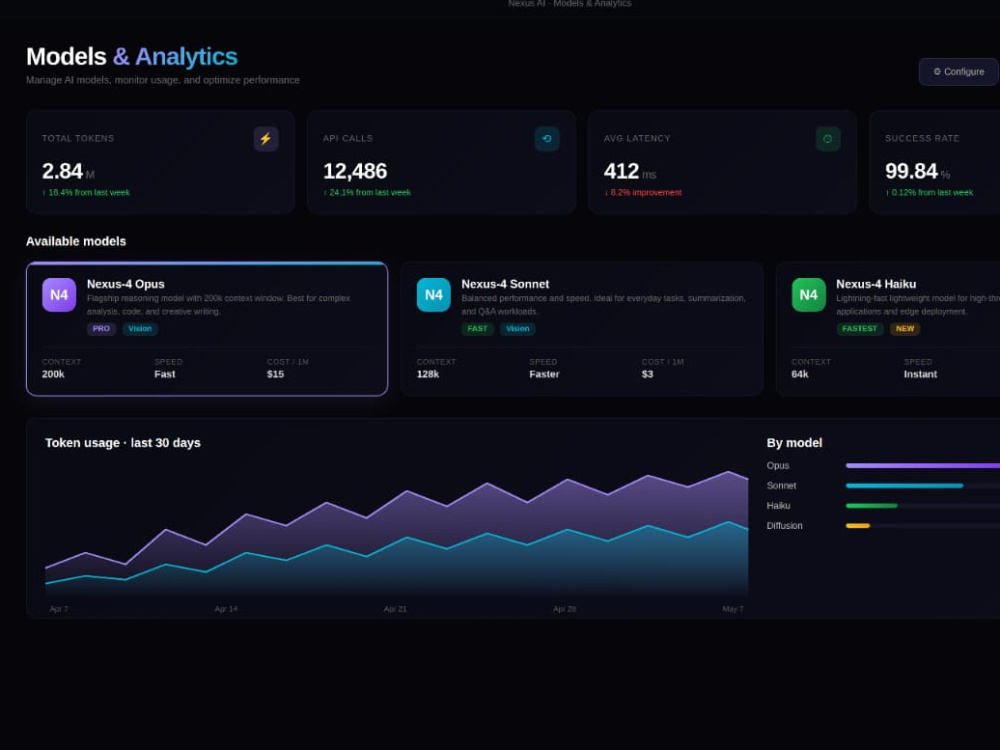Screen dimensions: 1000x750
Task: Click '0.12% from last week' text
Action: [x=932, y=193]
